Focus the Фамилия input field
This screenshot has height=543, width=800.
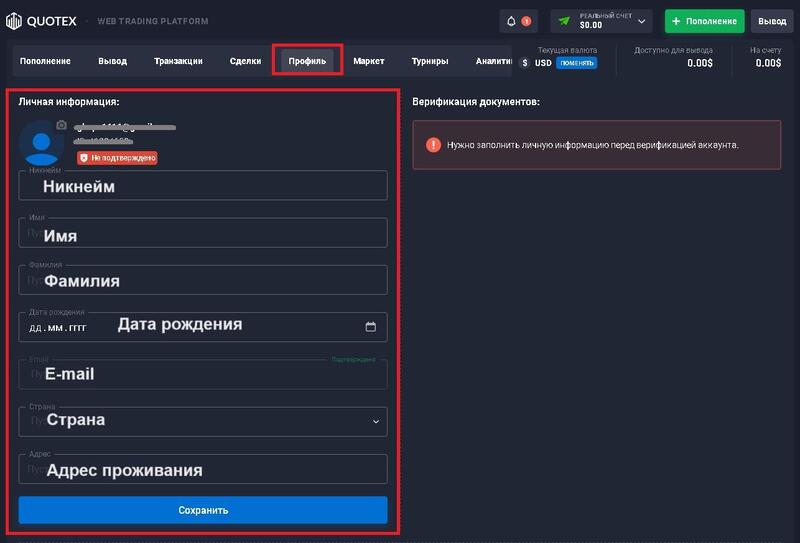point(203,280)
